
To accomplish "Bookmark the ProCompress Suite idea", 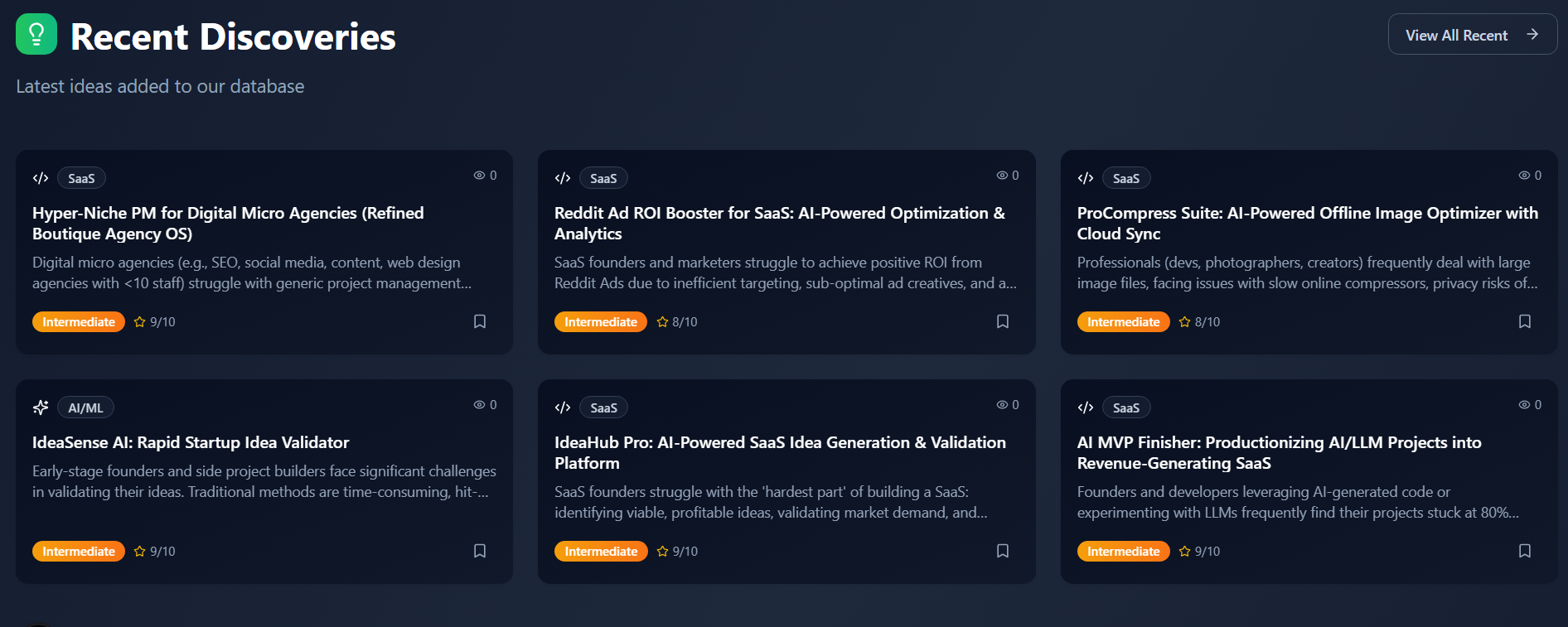I will (x=1525, y=321).
